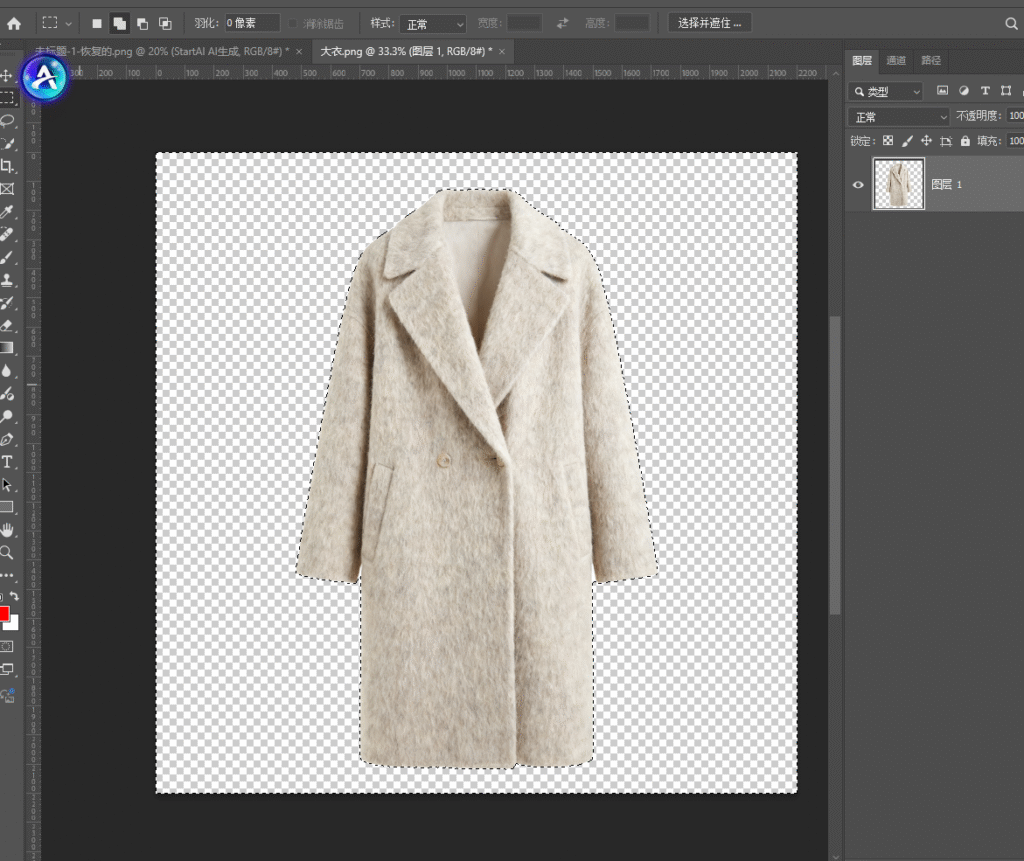Select the Eraser tool
Screen dimensions: 1024x861
click(x=7, y=325)
